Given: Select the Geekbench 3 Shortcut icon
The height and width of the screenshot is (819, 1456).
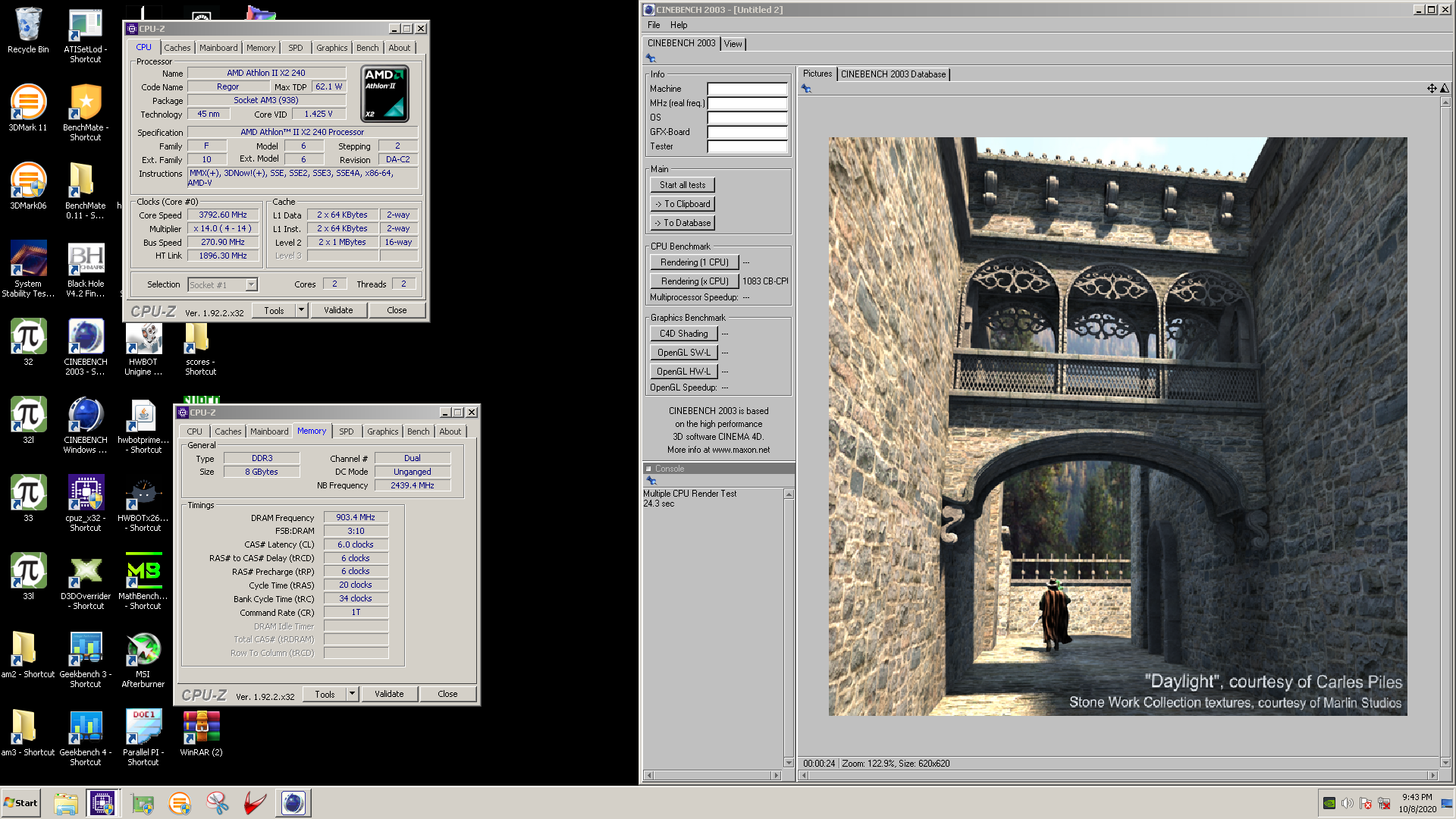Looking at the screenshot, I should 86,659.
